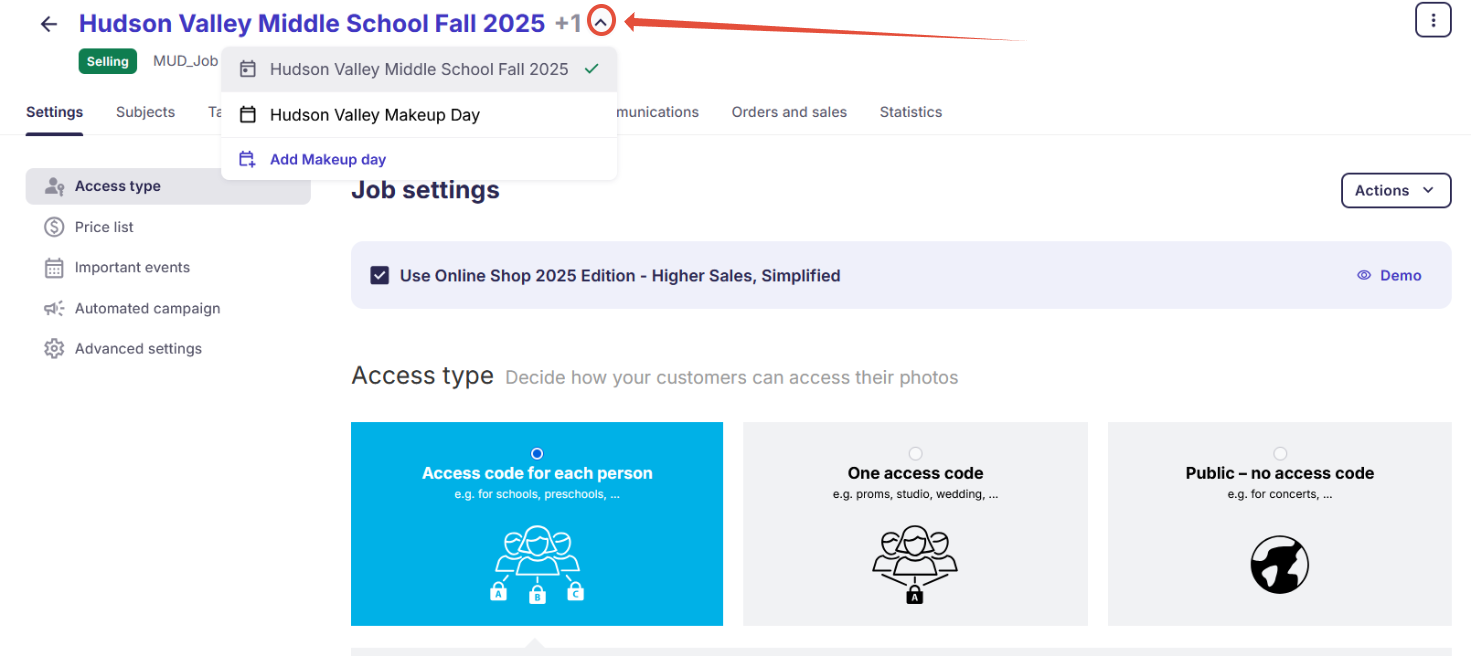This screenshot has width=1471, height=656.
Task: Click the Add Makeup day calendar-plus icon
Action: (x=248, y=159)
